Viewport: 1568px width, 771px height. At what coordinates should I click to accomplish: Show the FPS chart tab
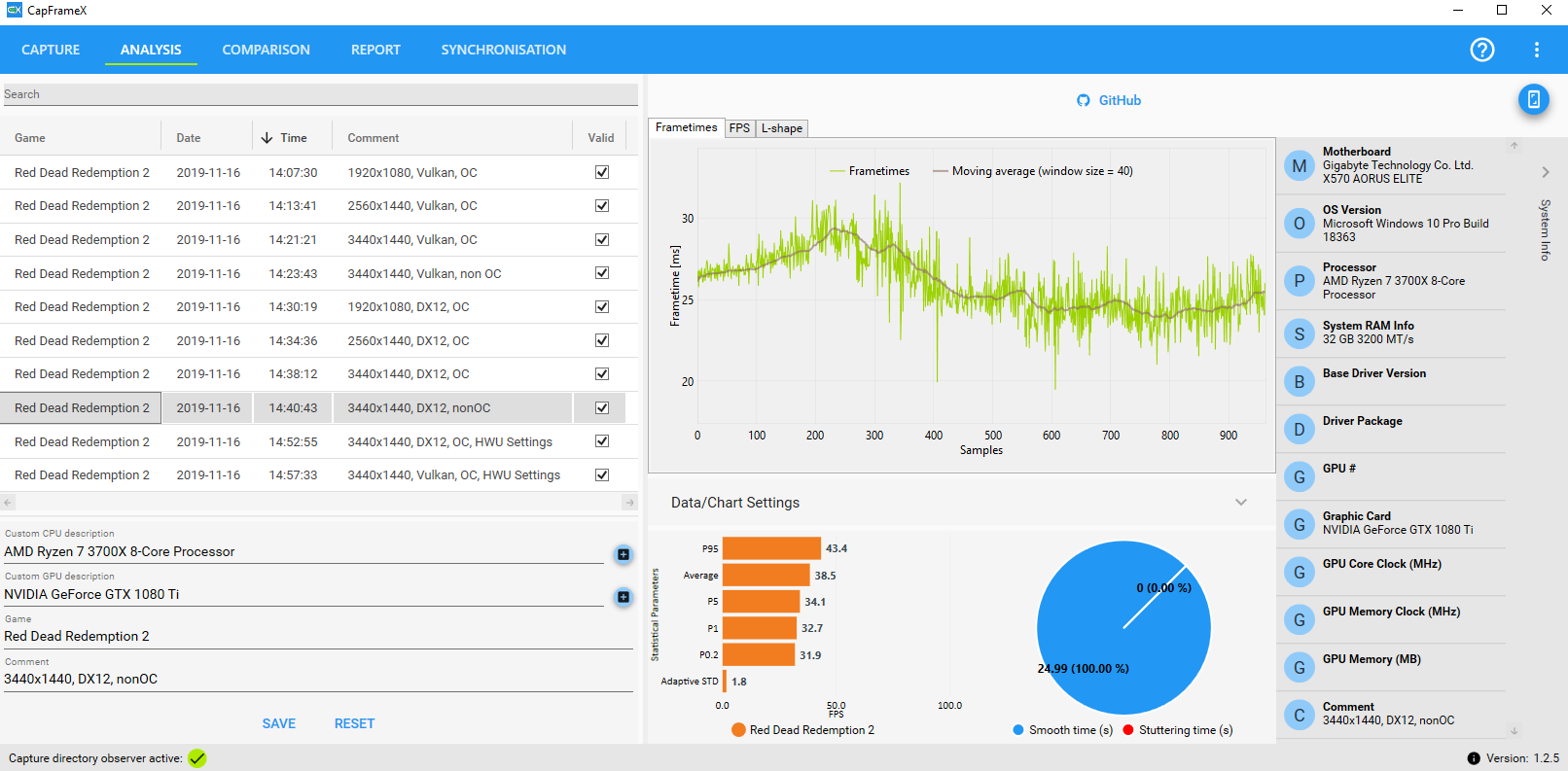click(x=739, y=128)
